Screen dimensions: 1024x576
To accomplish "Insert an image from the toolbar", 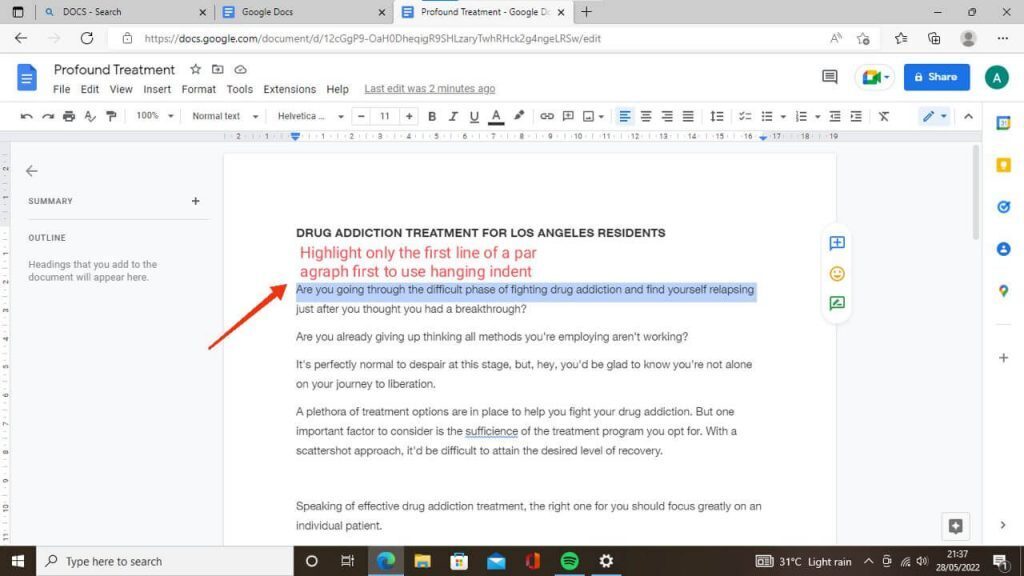I will [589, 116].
